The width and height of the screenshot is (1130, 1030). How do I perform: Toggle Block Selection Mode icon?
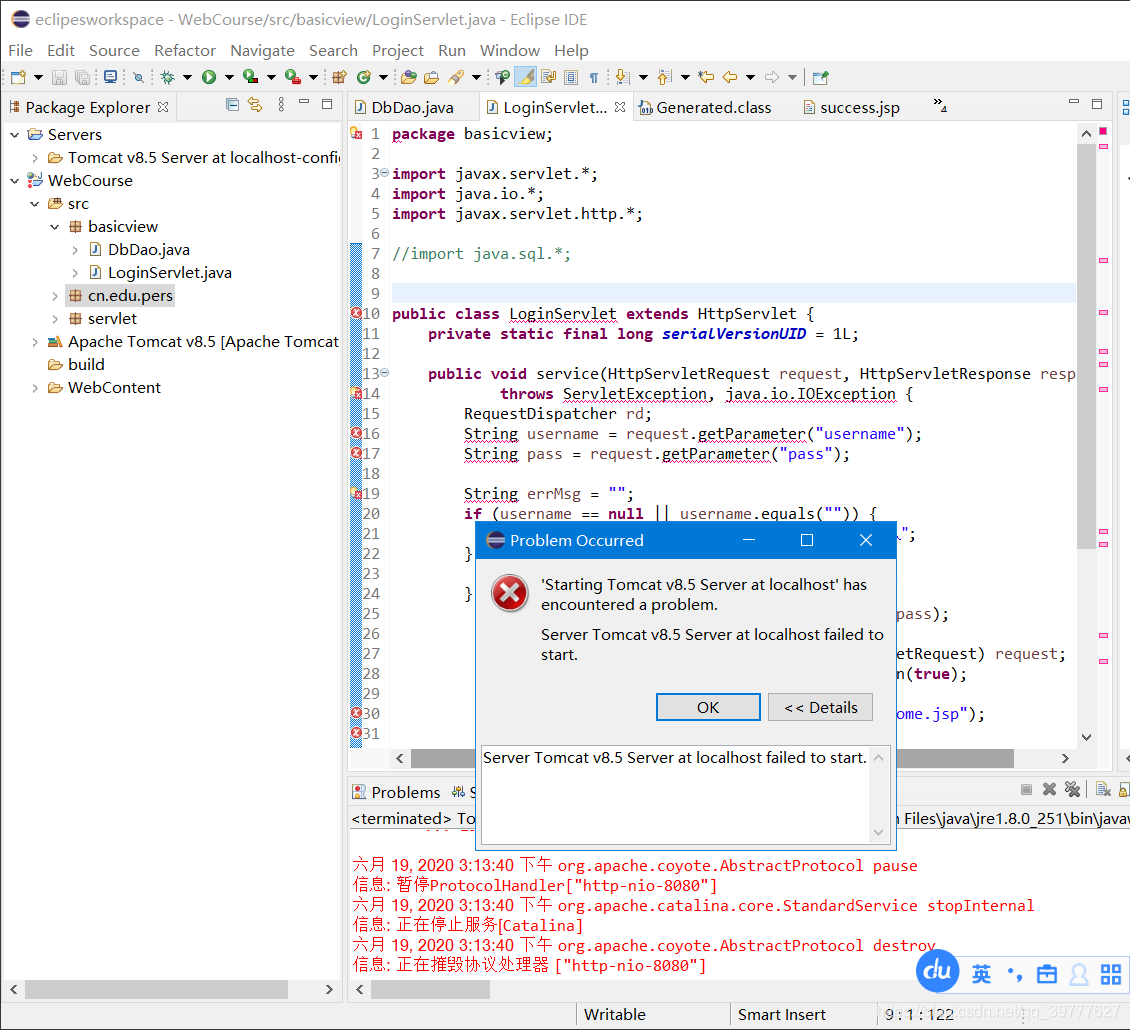571,77
